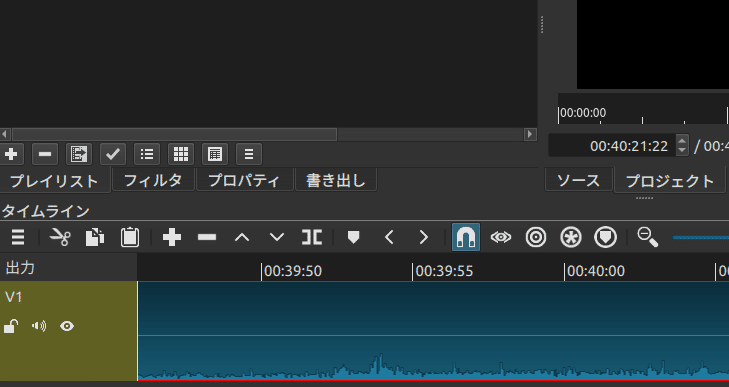Viewport: 729px width, 387px height.
Task: Open the playlist hamburger menu
Action: (x=249, y=154)
